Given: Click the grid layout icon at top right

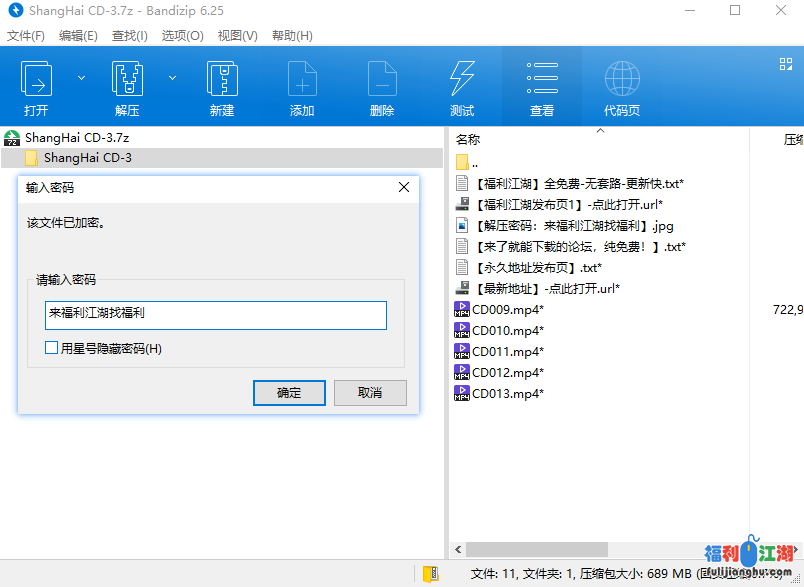Looking at the screenshot, I should (786, 64).
